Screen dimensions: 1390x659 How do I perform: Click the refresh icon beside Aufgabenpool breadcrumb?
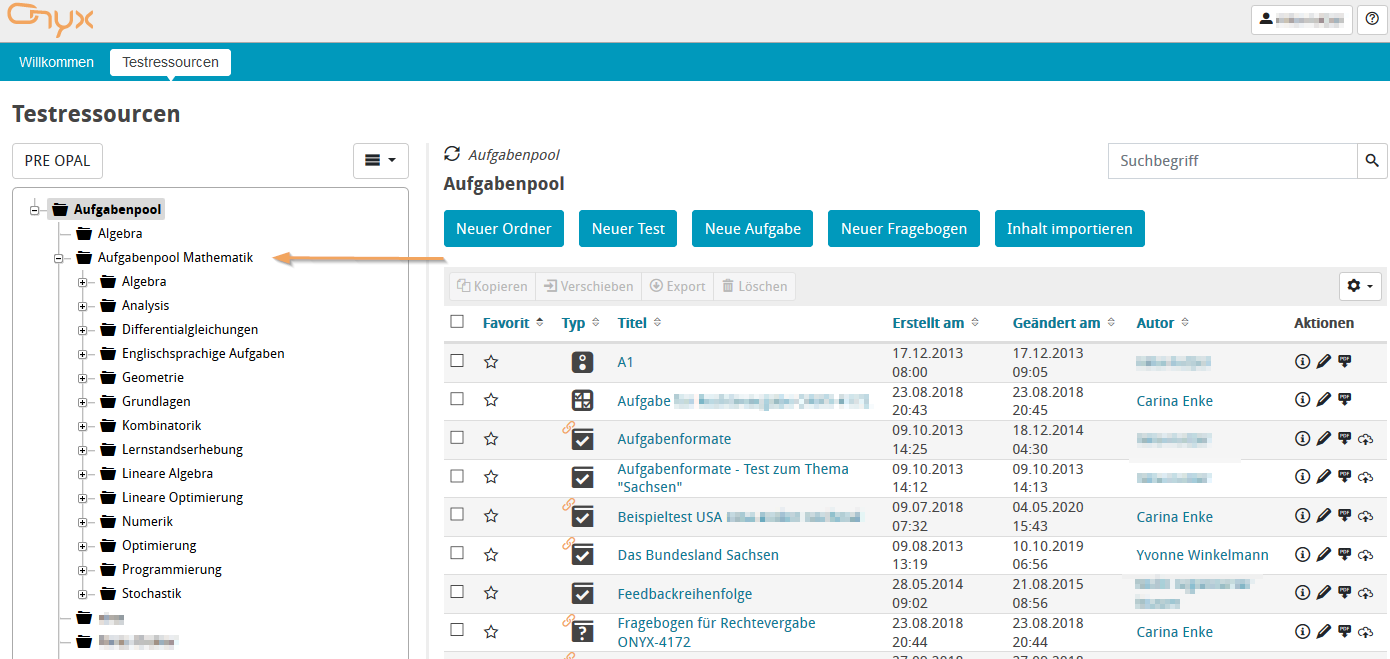pyautogui.click(x=452, y=154)
